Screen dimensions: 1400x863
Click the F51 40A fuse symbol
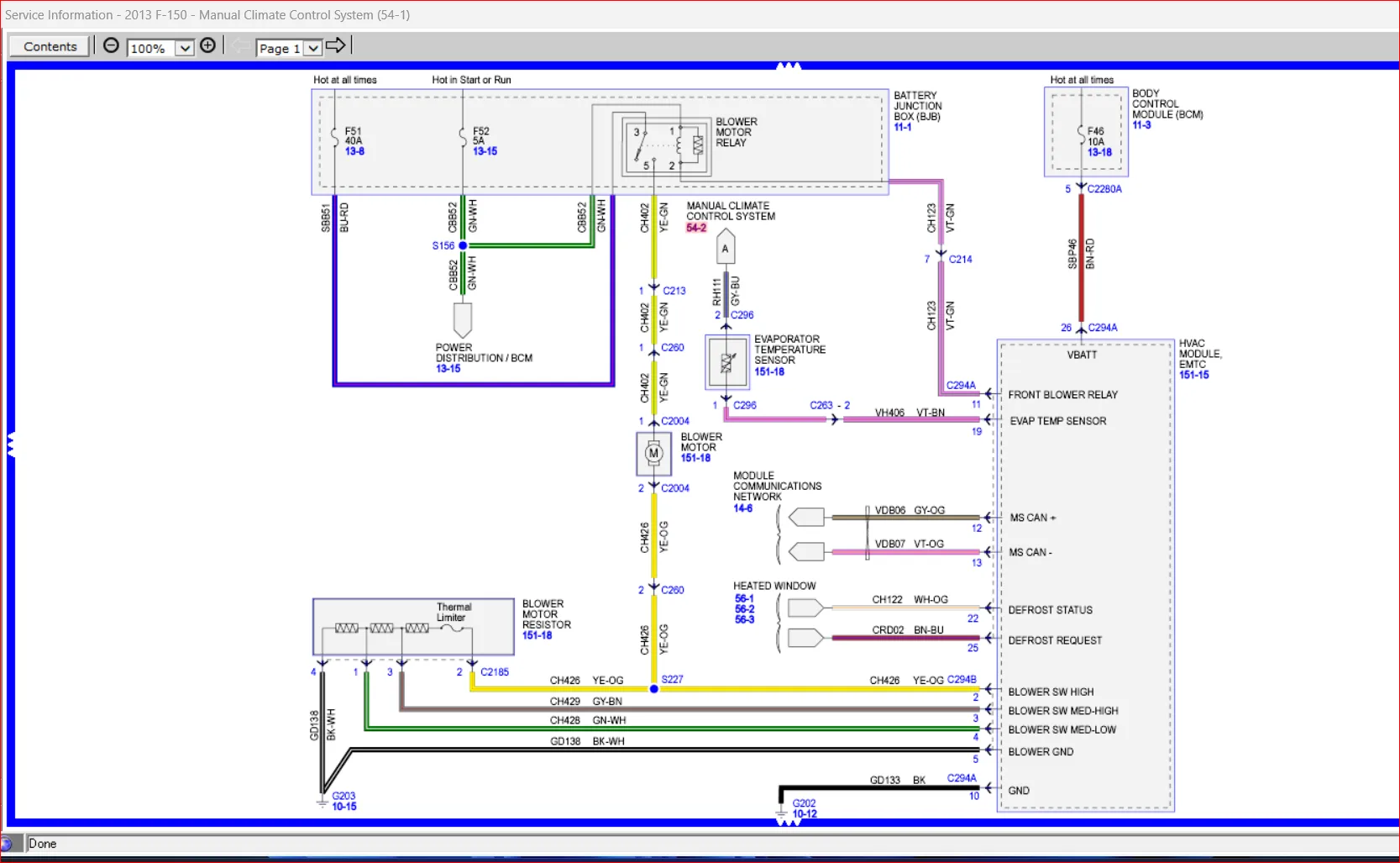(x=335, y=136)
